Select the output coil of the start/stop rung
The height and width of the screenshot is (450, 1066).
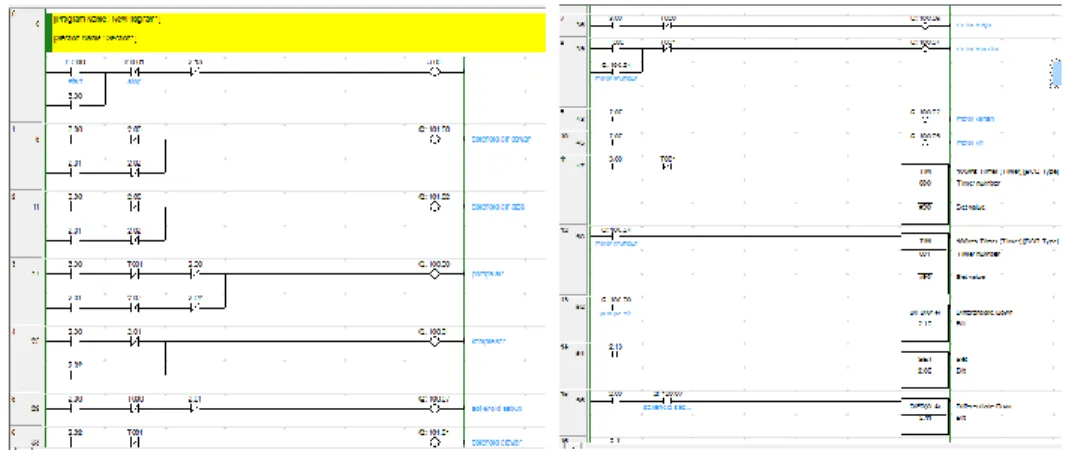(434, 71)
